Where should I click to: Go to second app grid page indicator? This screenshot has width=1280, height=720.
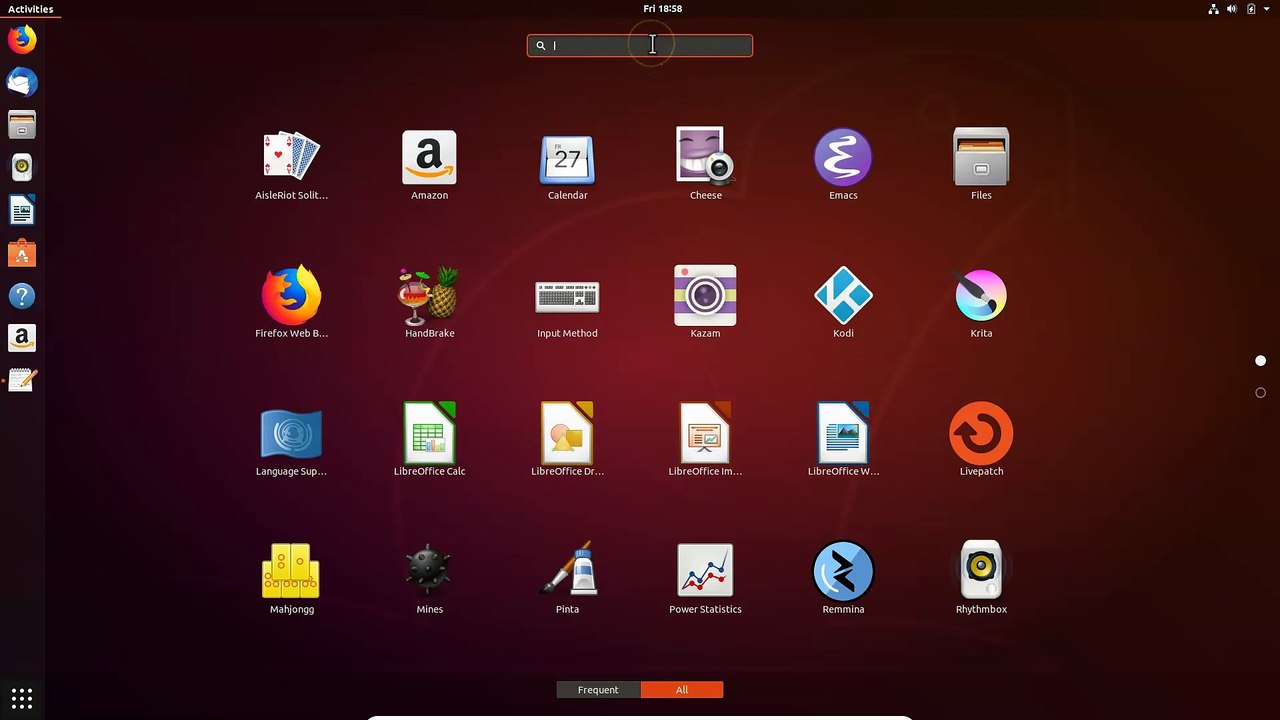(x=1260, y=392)
